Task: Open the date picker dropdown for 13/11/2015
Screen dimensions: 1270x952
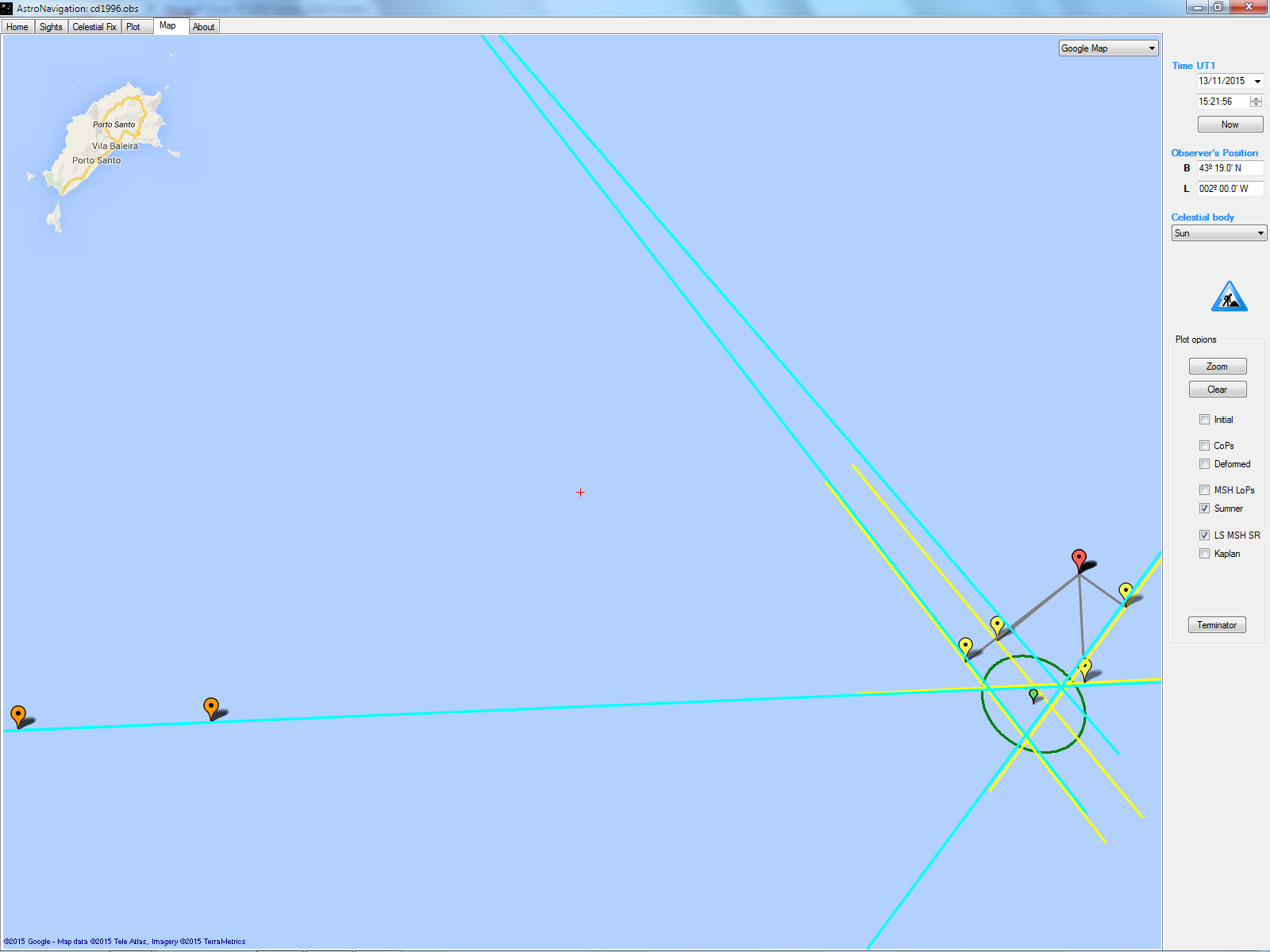Action: 1257,81
